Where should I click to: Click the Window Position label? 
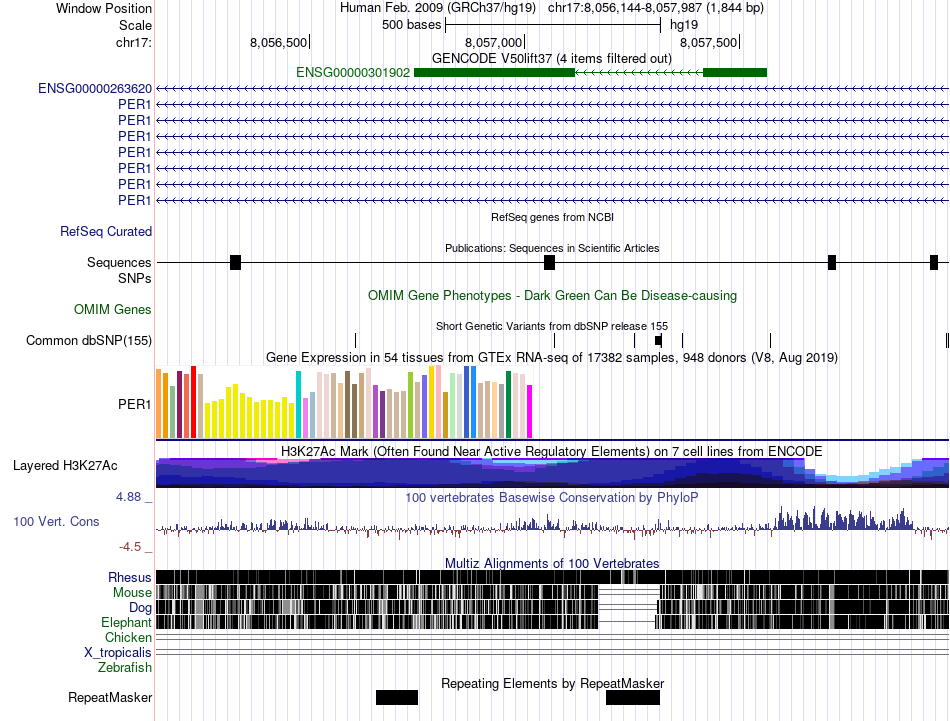pyautogui.click(x=104, y=8)
